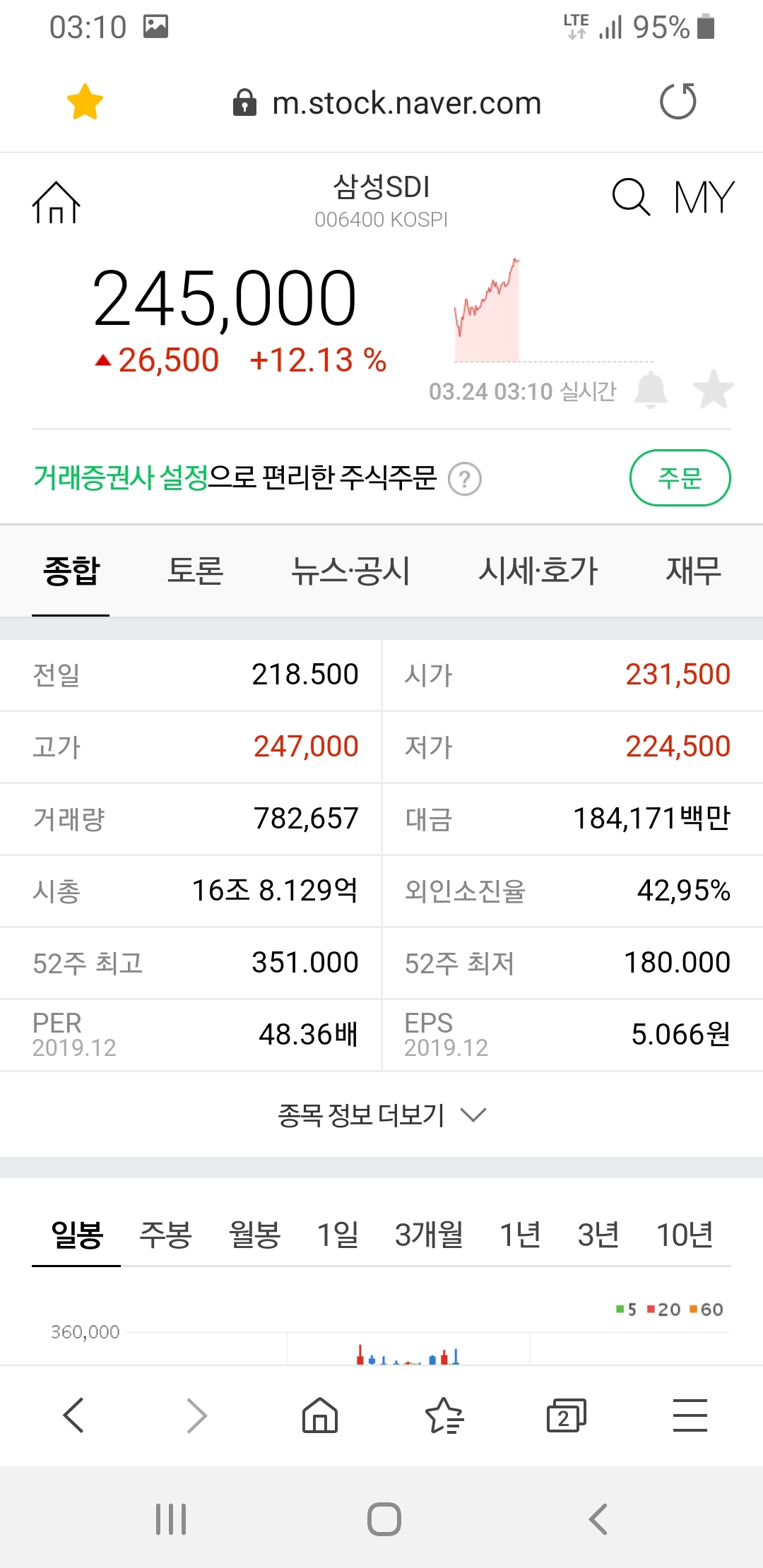Toggle price alert bell for 삼성SDI
The height and width of the screenshot is (1568, 763).
coord(651,390)
